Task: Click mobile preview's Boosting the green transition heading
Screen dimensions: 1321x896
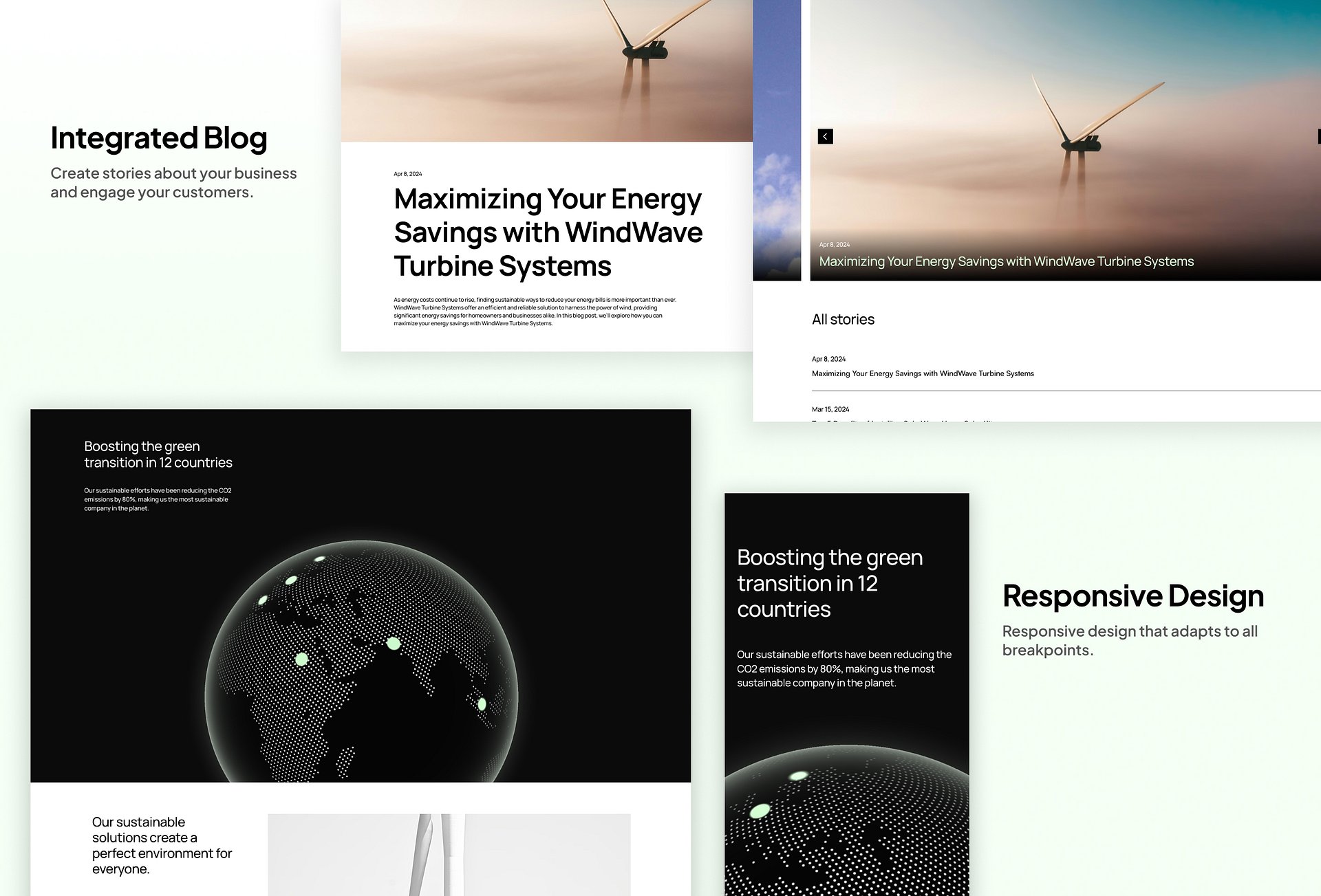Action: coord(829,583)
